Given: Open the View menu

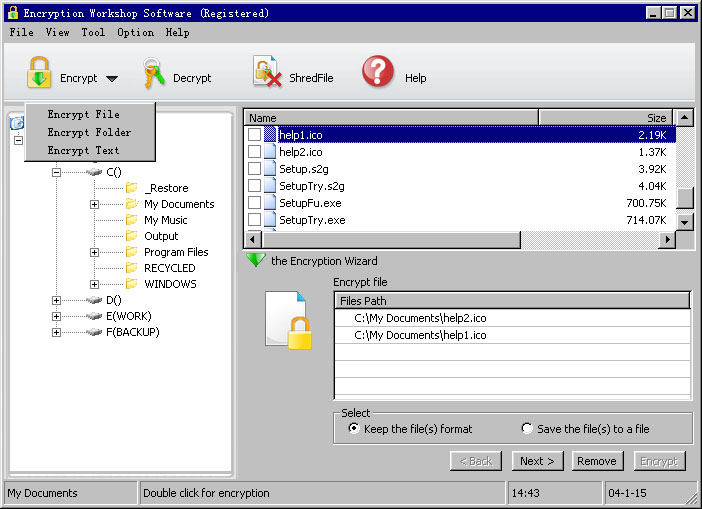Looking at the screenshot, I should pyautogui.click(x=57, y=32).
